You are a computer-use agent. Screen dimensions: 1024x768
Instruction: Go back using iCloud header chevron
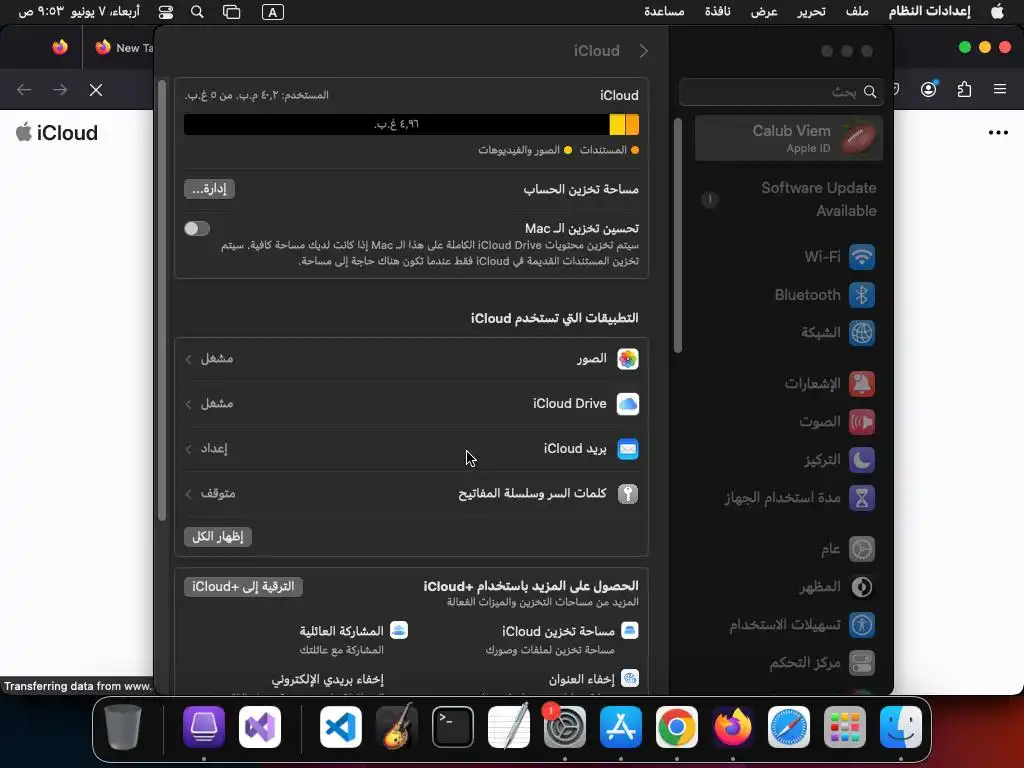(x=643, y=51)
